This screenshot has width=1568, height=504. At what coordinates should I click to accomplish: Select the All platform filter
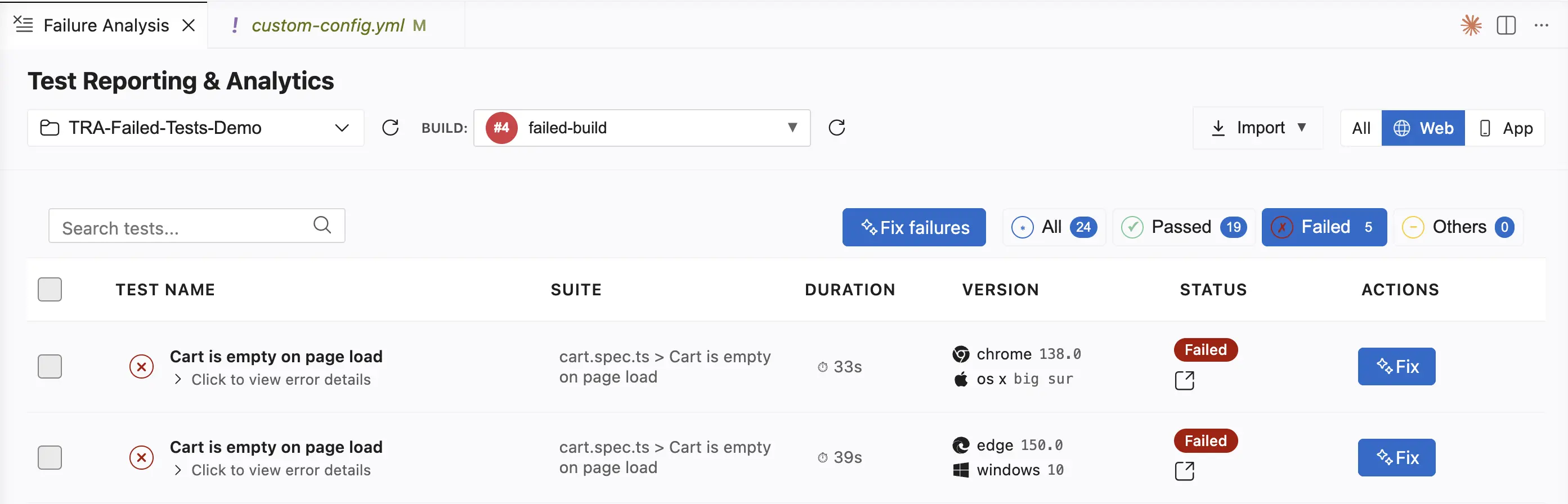(x=1361, y=128)
